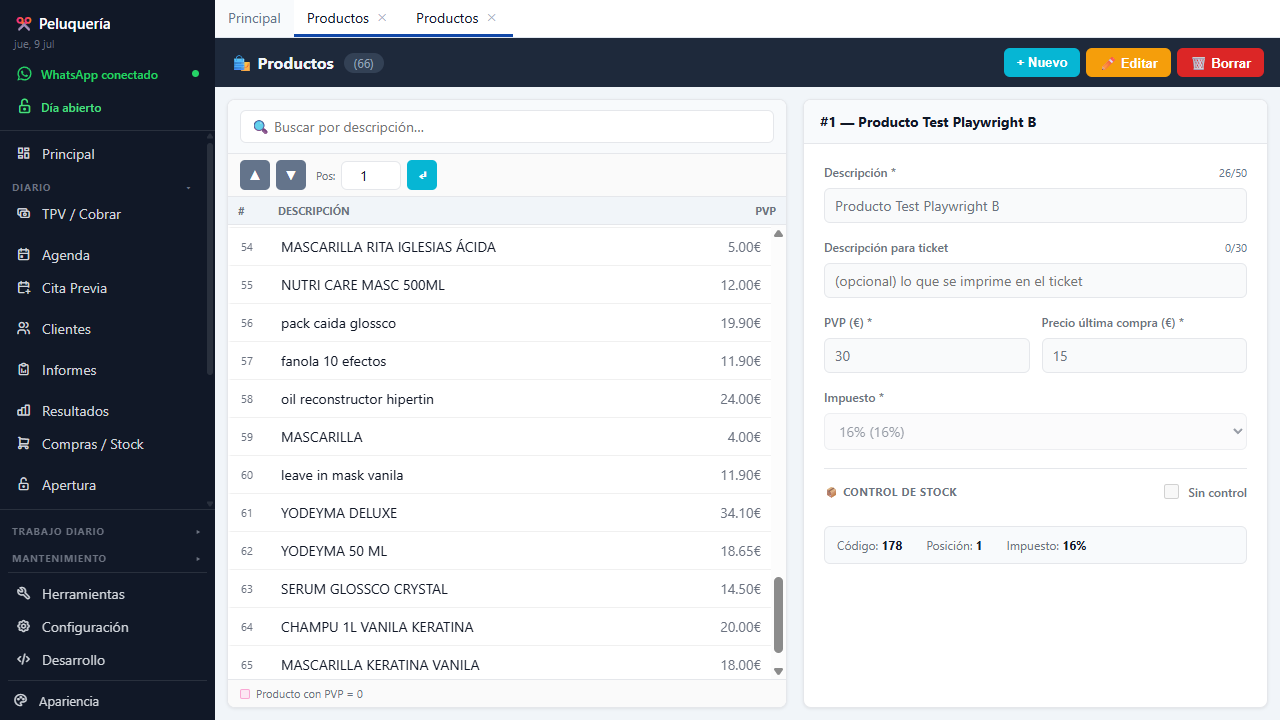Click the Pos number input field

click(371, 175)
